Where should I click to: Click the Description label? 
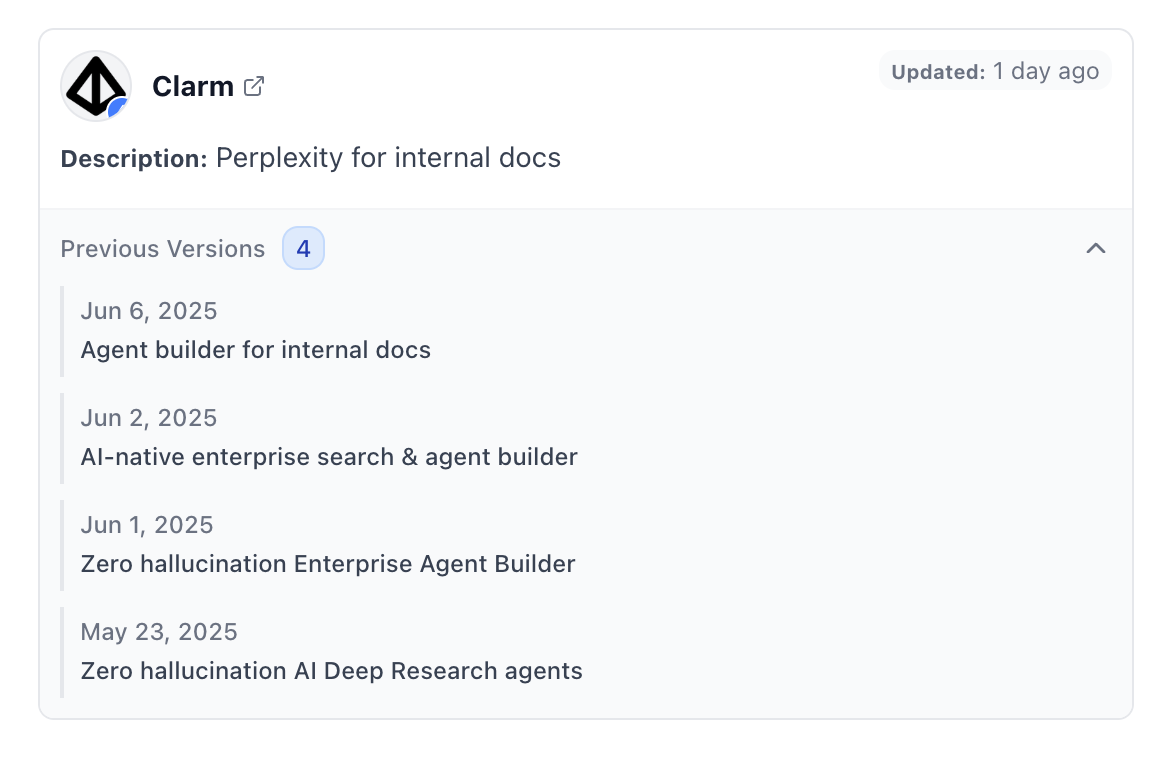click(134, 159)
